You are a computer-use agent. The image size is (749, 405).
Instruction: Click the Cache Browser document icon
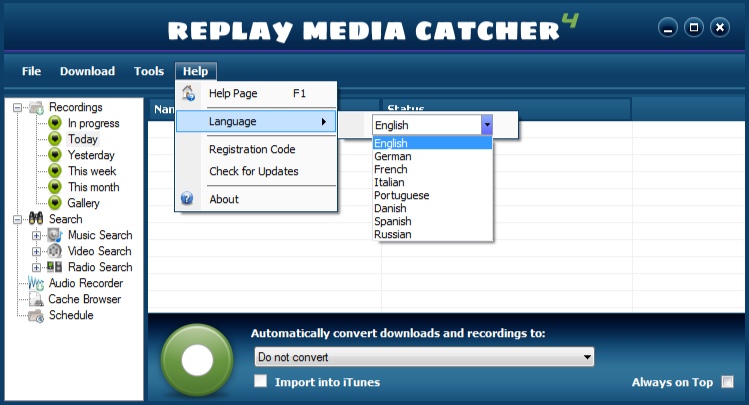36,299
